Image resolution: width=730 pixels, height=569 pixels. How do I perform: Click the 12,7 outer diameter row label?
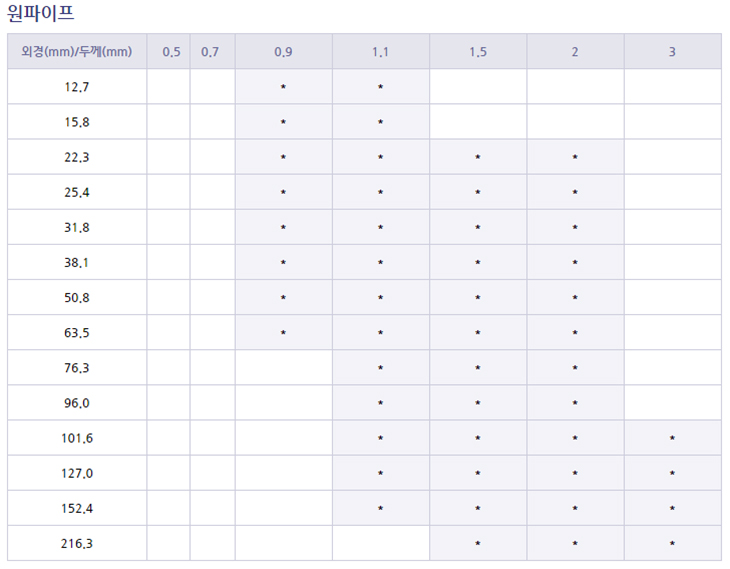(x=76, y=87)
